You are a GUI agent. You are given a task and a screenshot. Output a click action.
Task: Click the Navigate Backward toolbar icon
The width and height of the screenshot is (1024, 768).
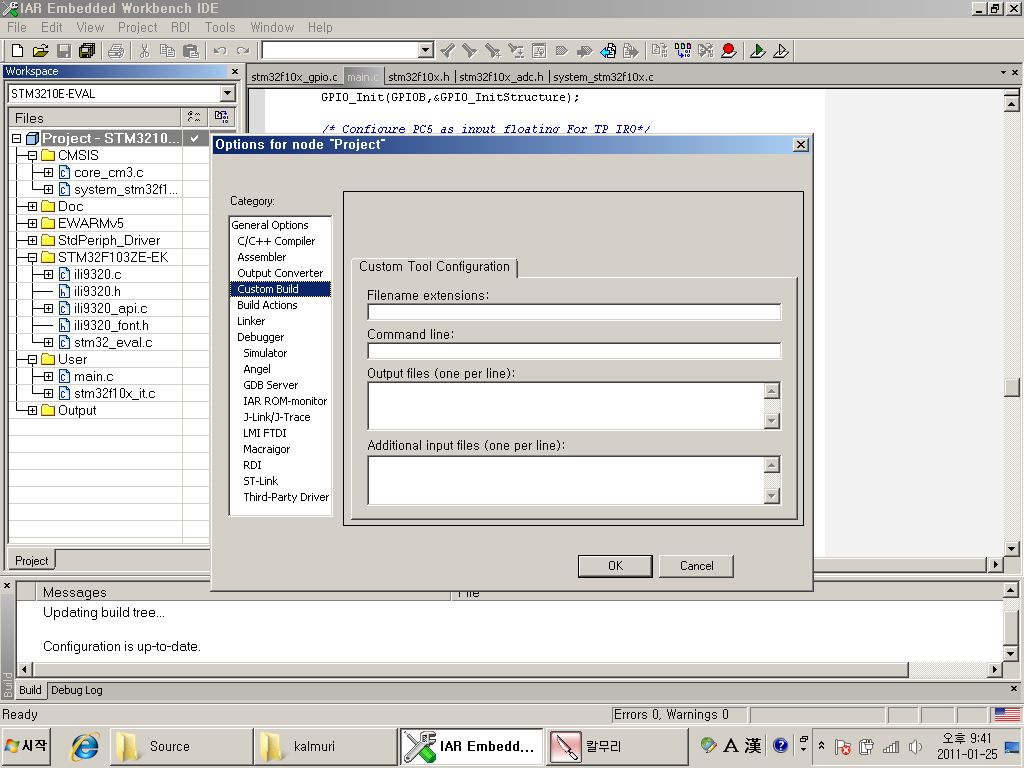(x=608, y=51)
